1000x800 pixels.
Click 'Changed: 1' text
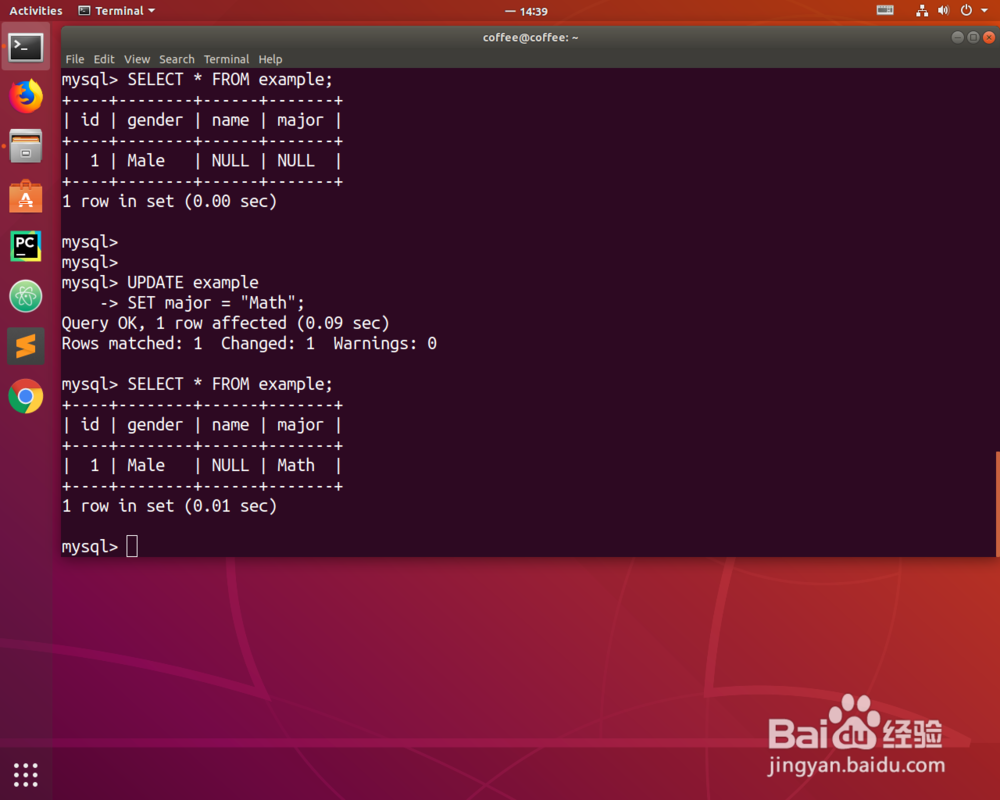pyautogui.click(x=268, y=344)
